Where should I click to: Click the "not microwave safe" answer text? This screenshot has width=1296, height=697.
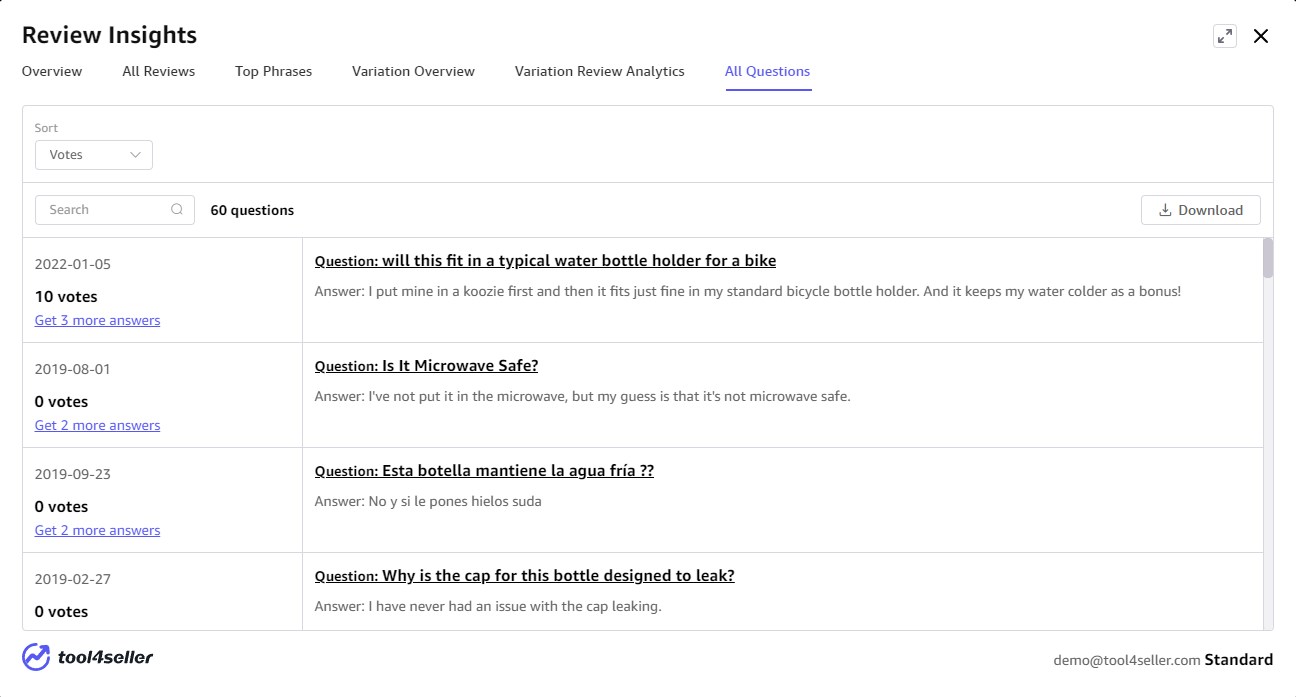582,396
